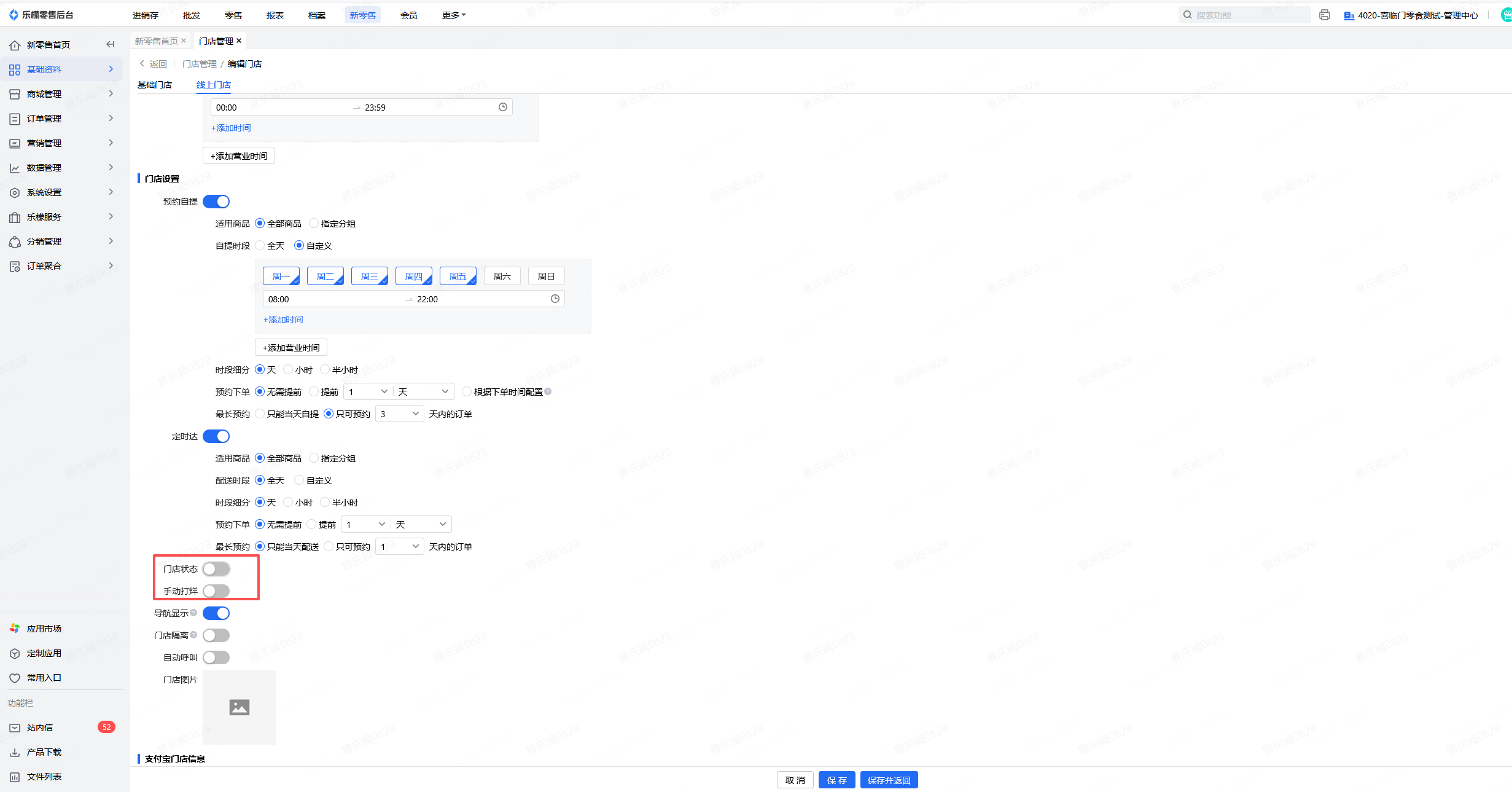Image resolution: width=1512 pixels, height=792 pixels.
Task: Click the 产品下载 download icon
Action: point(15,752)
